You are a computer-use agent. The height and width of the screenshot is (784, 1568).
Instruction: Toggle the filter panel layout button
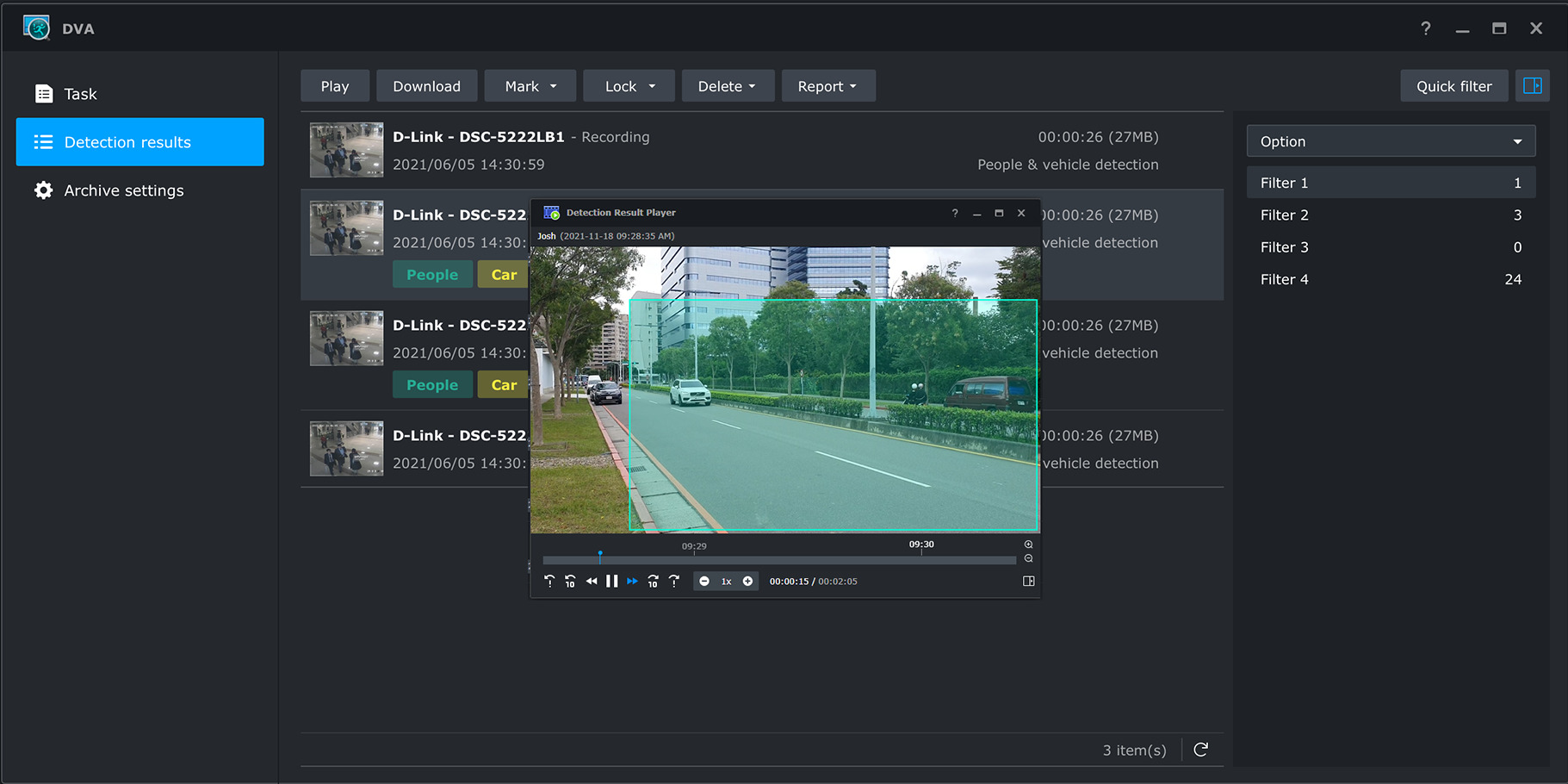[x=1532, y=86]
